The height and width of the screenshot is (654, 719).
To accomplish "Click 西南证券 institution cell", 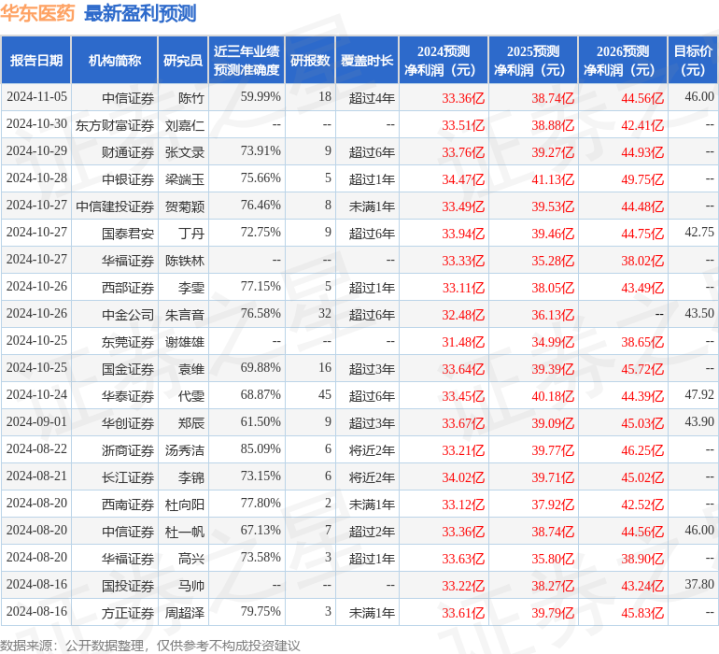I will click(128, 504).
